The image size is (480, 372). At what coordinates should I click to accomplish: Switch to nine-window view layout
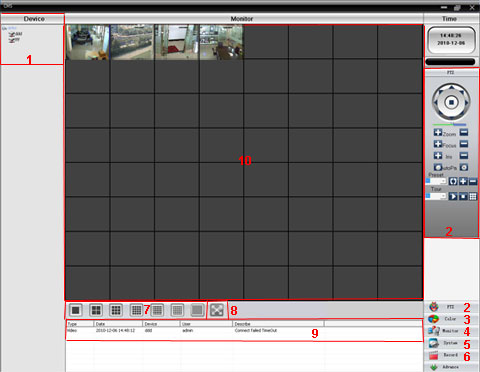point(116,310)
